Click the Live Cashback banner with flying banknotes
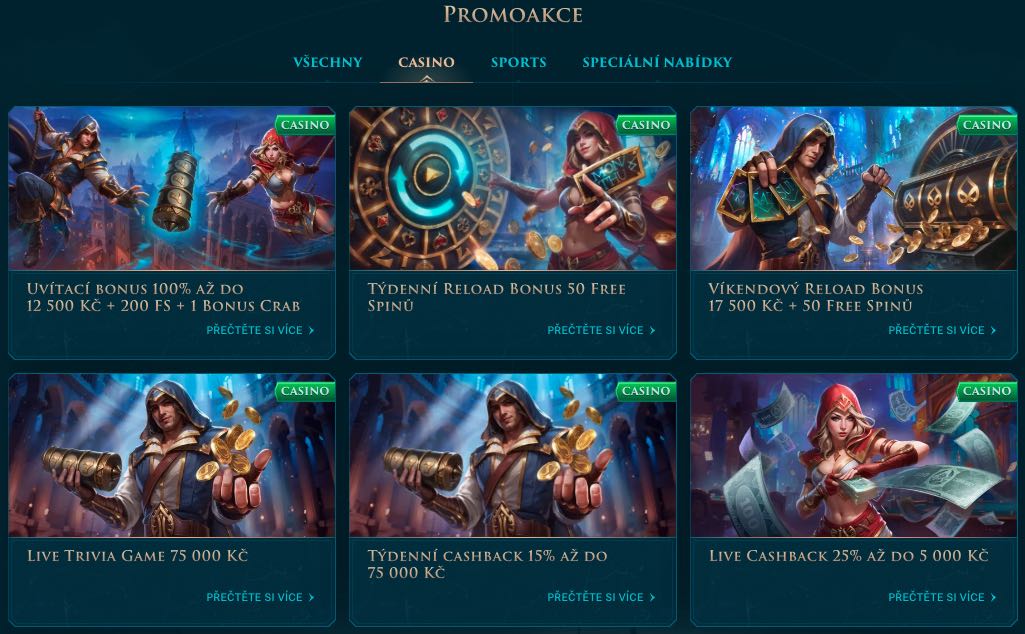Image resolution: width=1025 pixels, height=634 pixels. 854,456
